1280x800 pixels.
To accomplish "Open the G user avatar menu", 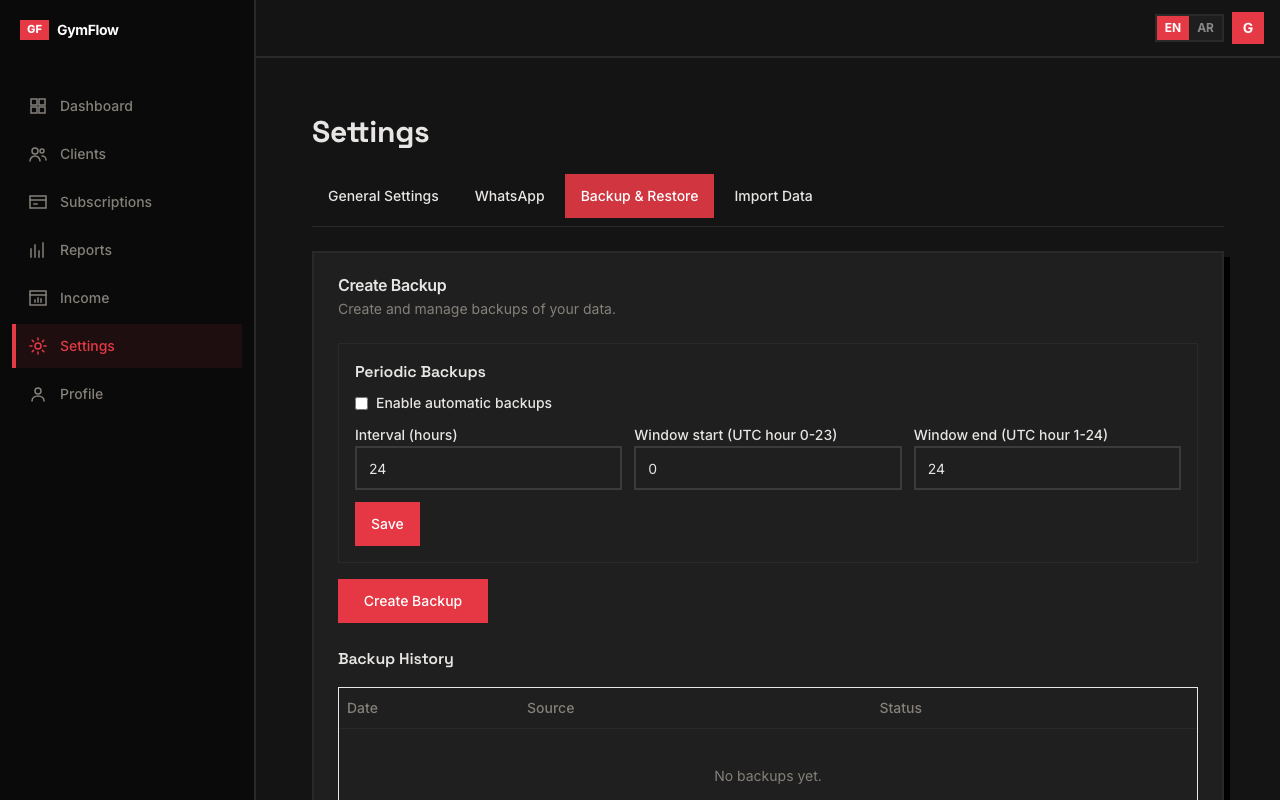I will [1247, 28].
